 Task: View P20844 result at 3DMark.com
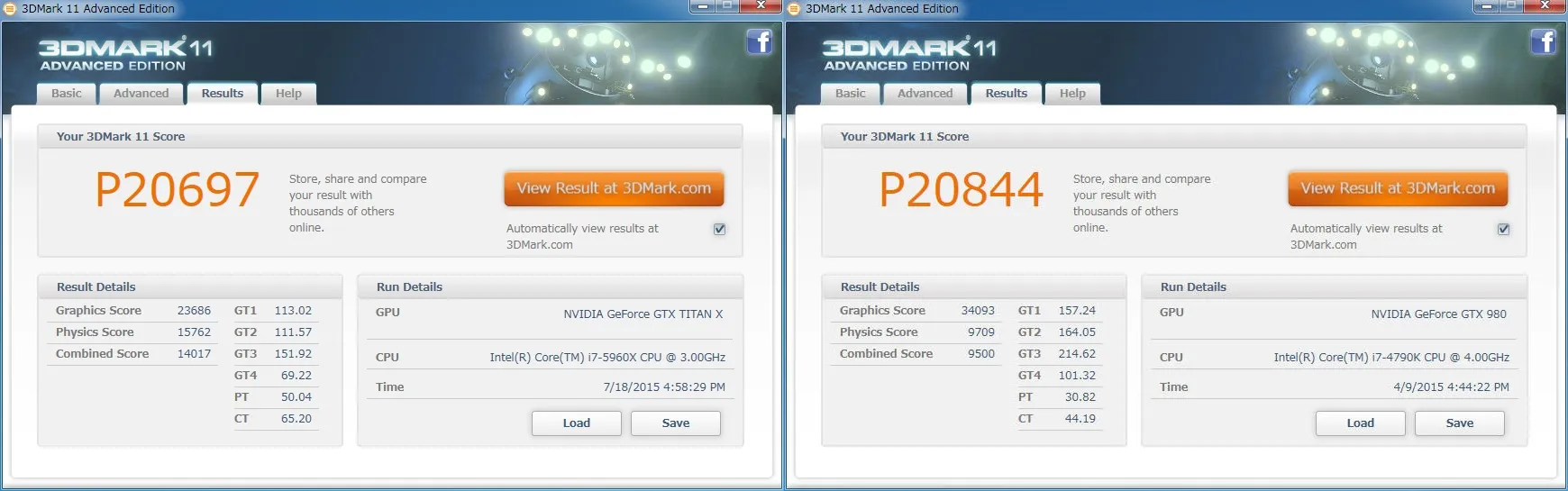(x=1398, y=188)
